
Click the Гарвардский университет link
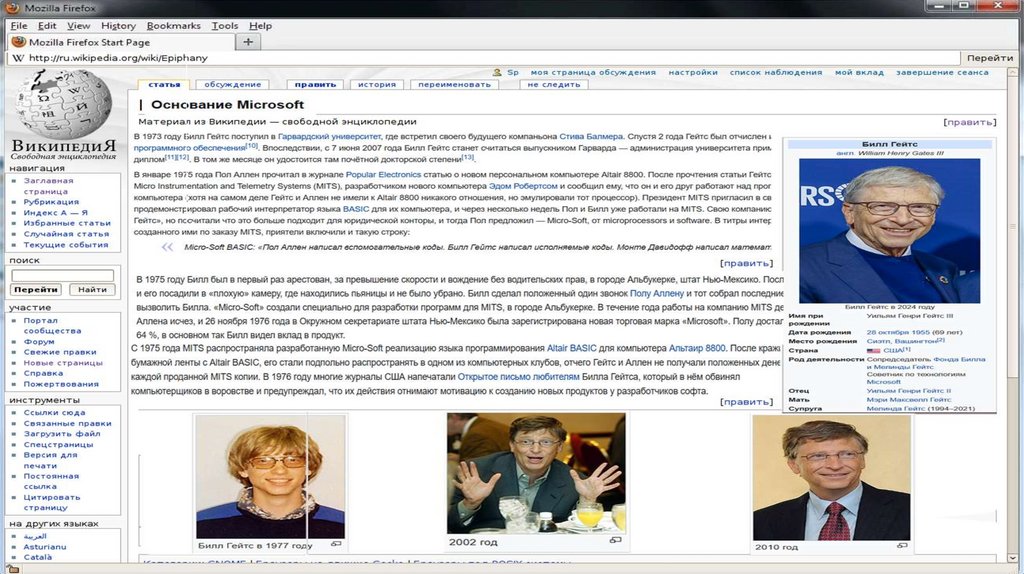[329, 136]
